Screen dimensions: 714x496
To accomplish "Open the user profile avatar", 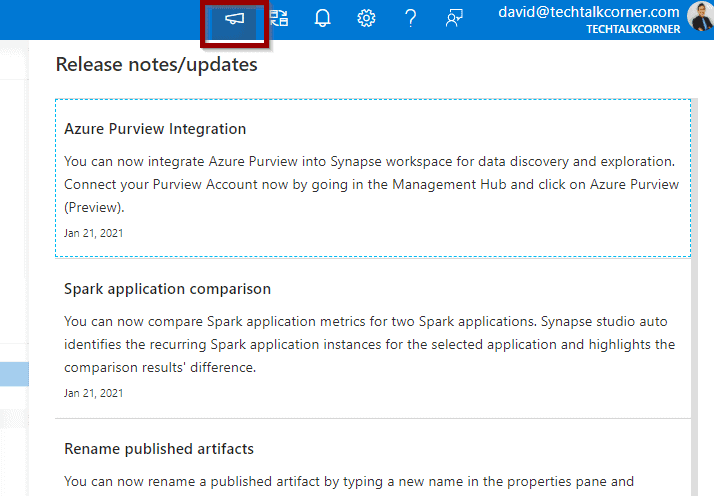I will 700,16.
